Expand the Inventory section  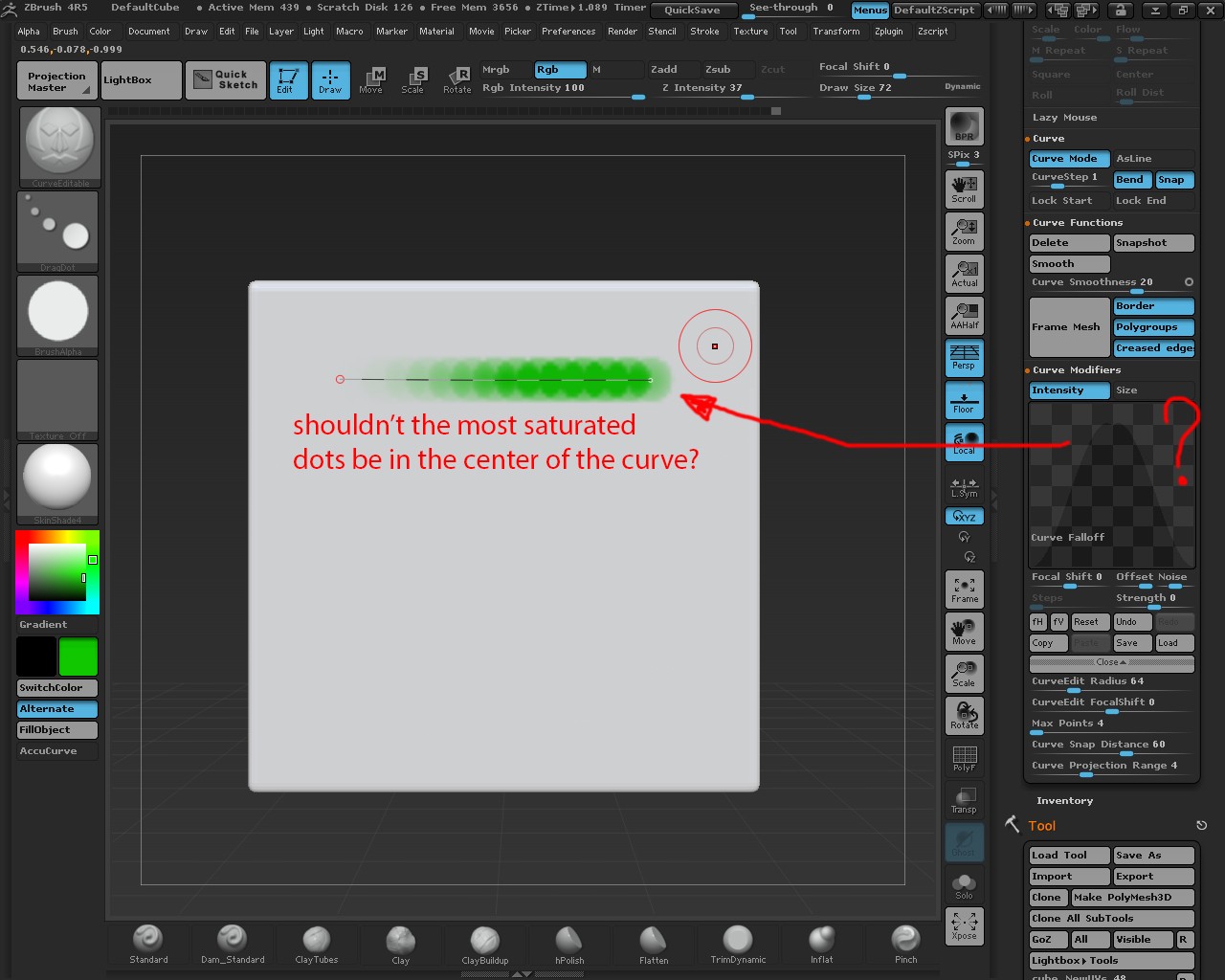1064,801
